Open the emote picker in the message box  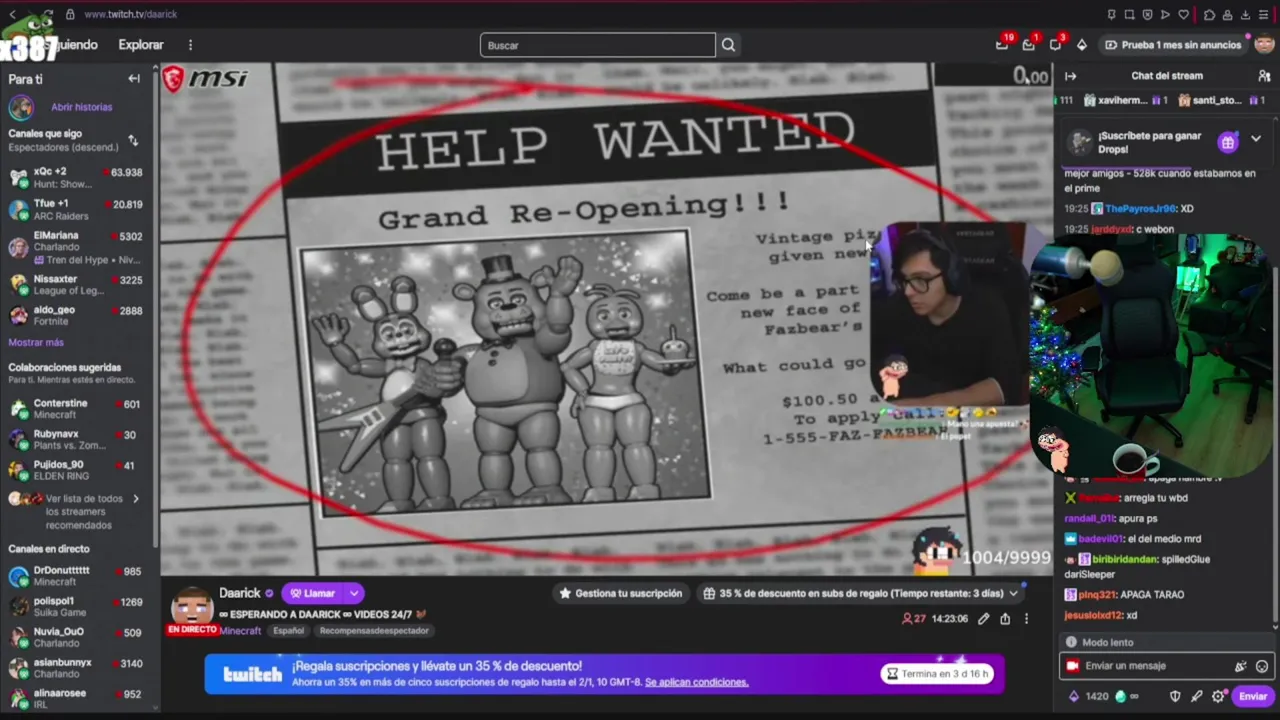click(x=1262, y=666)
